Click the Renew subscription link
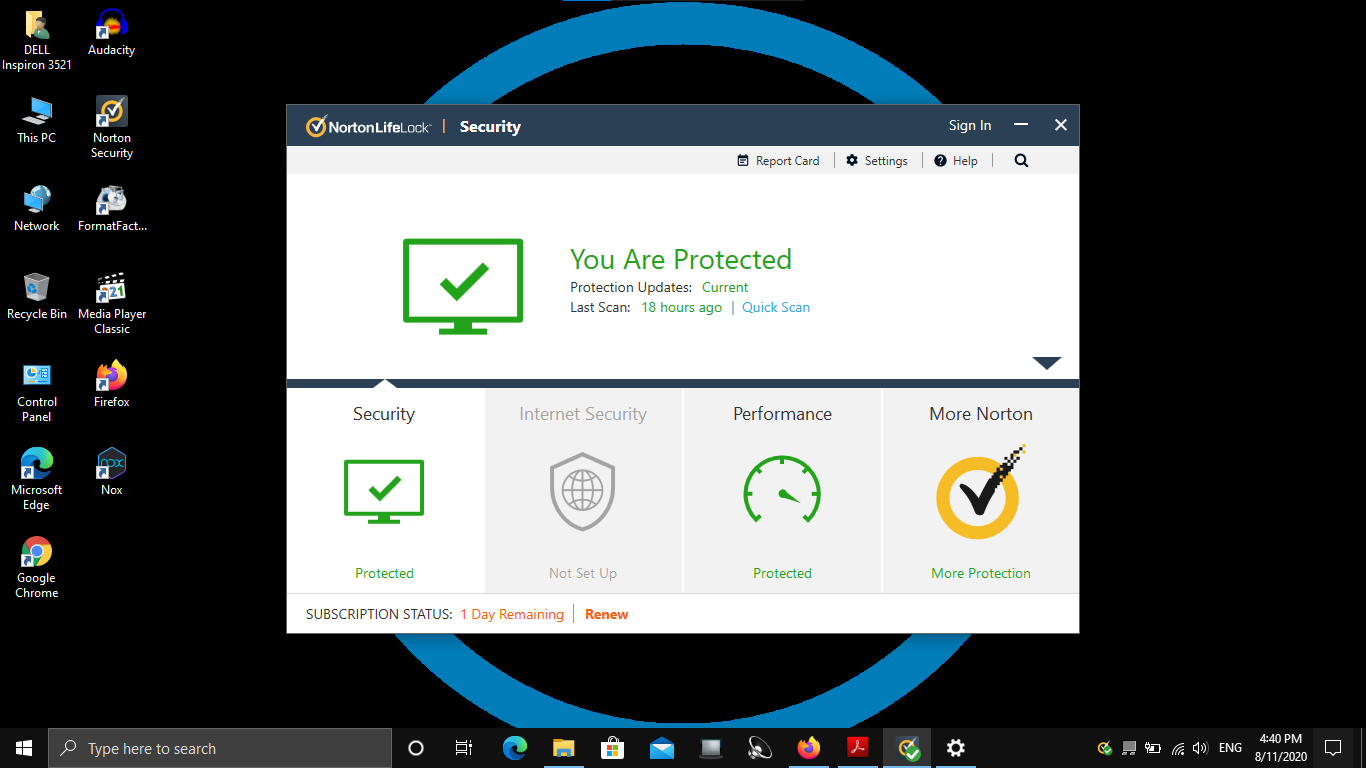This screenshot has width=1366, height=768. [607, 614]
